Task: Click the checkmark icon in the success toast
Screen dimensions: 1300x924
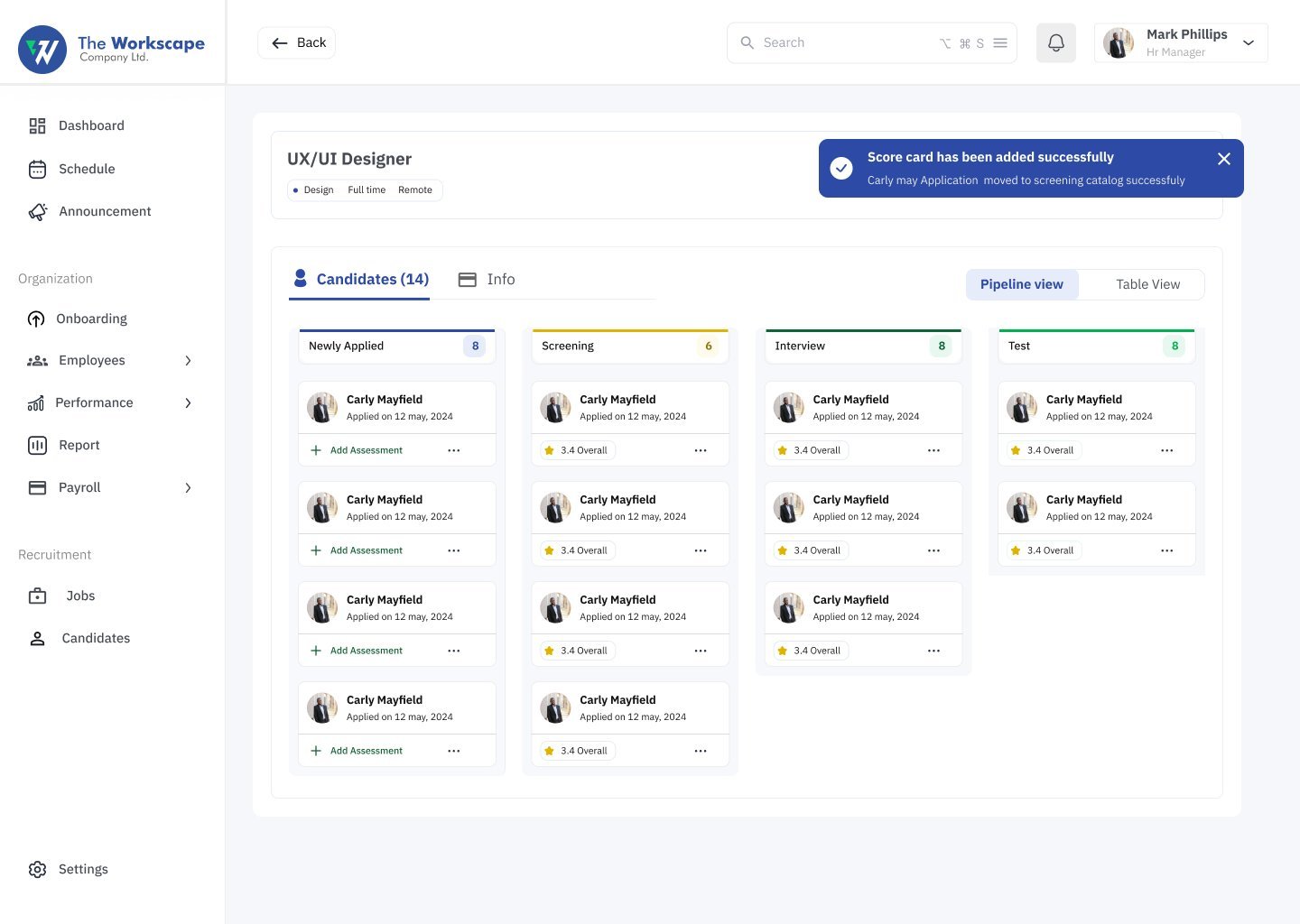Action: click(x=841, y=169)
